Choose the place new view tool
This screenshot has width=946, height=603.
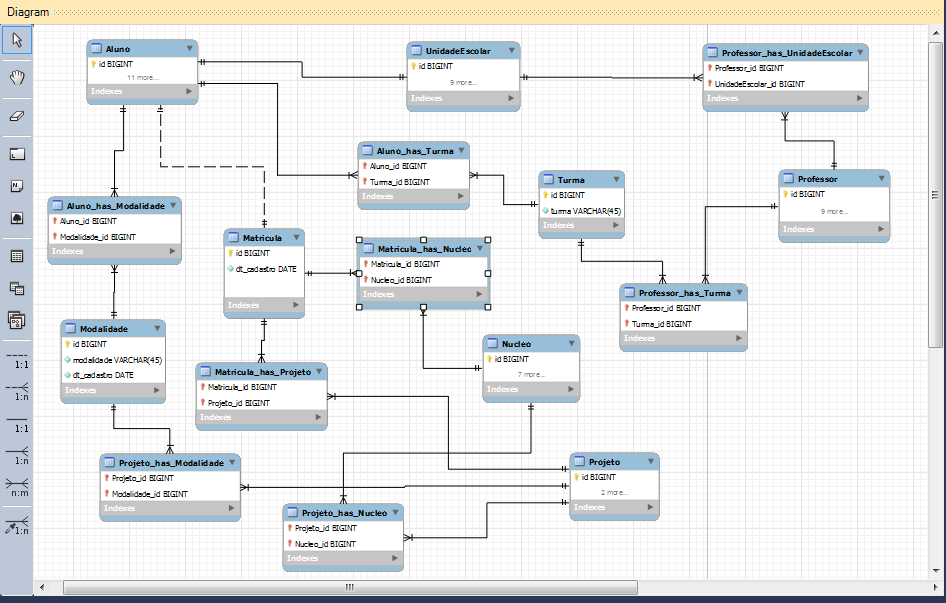coord(17,288)
